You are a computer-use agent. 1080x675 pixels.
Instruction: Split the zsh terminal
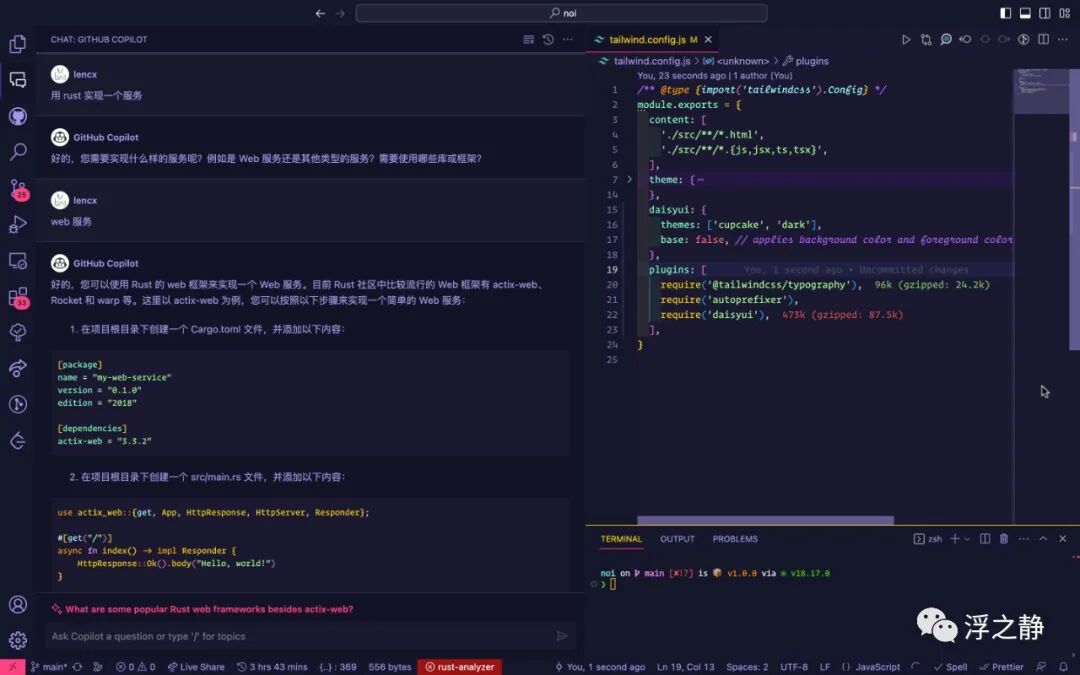coord(985,539)
